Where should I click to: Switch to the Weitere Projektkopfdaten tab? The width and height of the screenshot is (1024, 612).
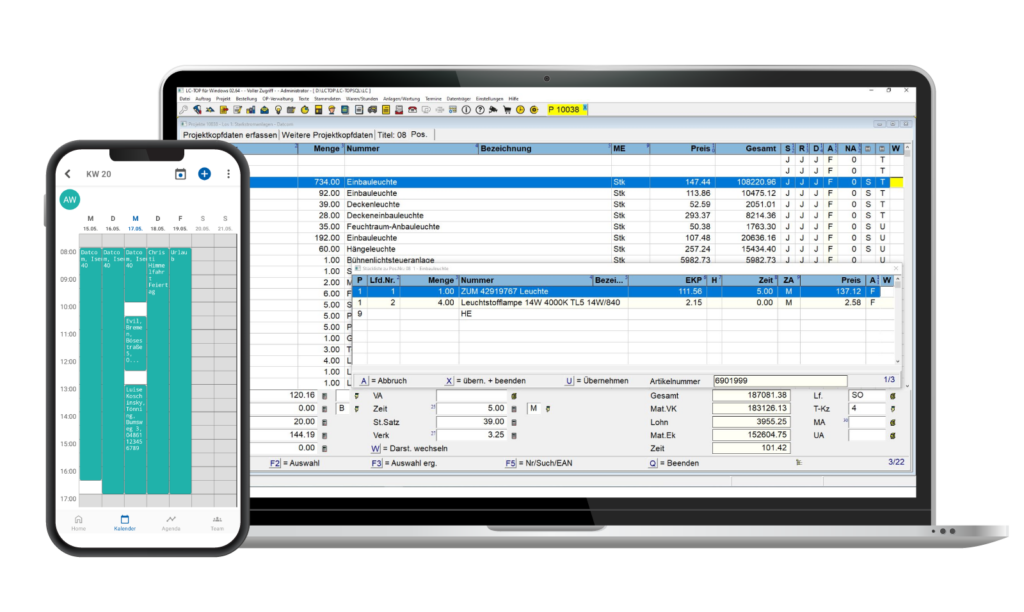(327, 135)
